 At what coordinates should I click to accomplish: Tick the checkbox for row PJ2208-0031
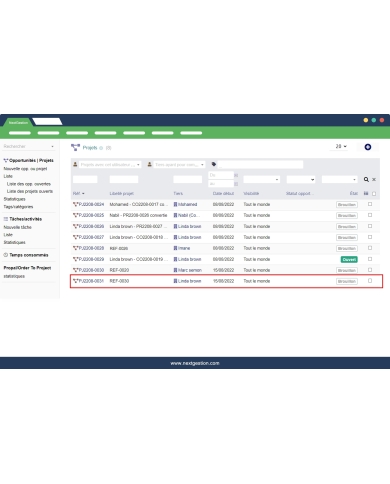[x=370, y=281]
